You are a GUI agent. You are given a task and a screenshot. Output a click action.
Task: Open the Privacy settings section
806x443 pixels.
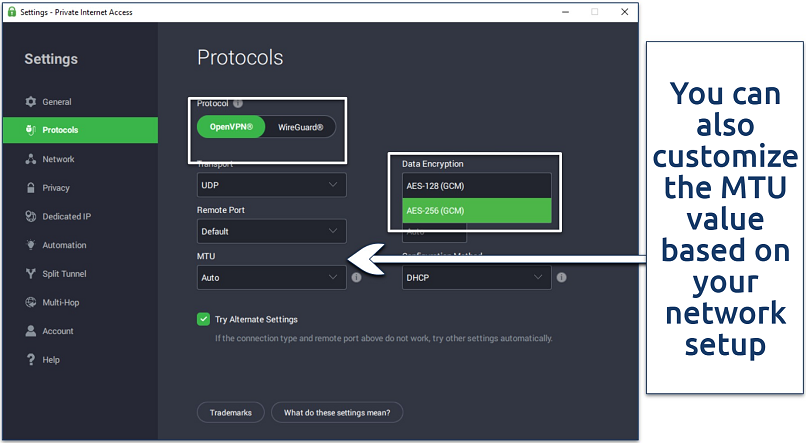tap(80, 188)
